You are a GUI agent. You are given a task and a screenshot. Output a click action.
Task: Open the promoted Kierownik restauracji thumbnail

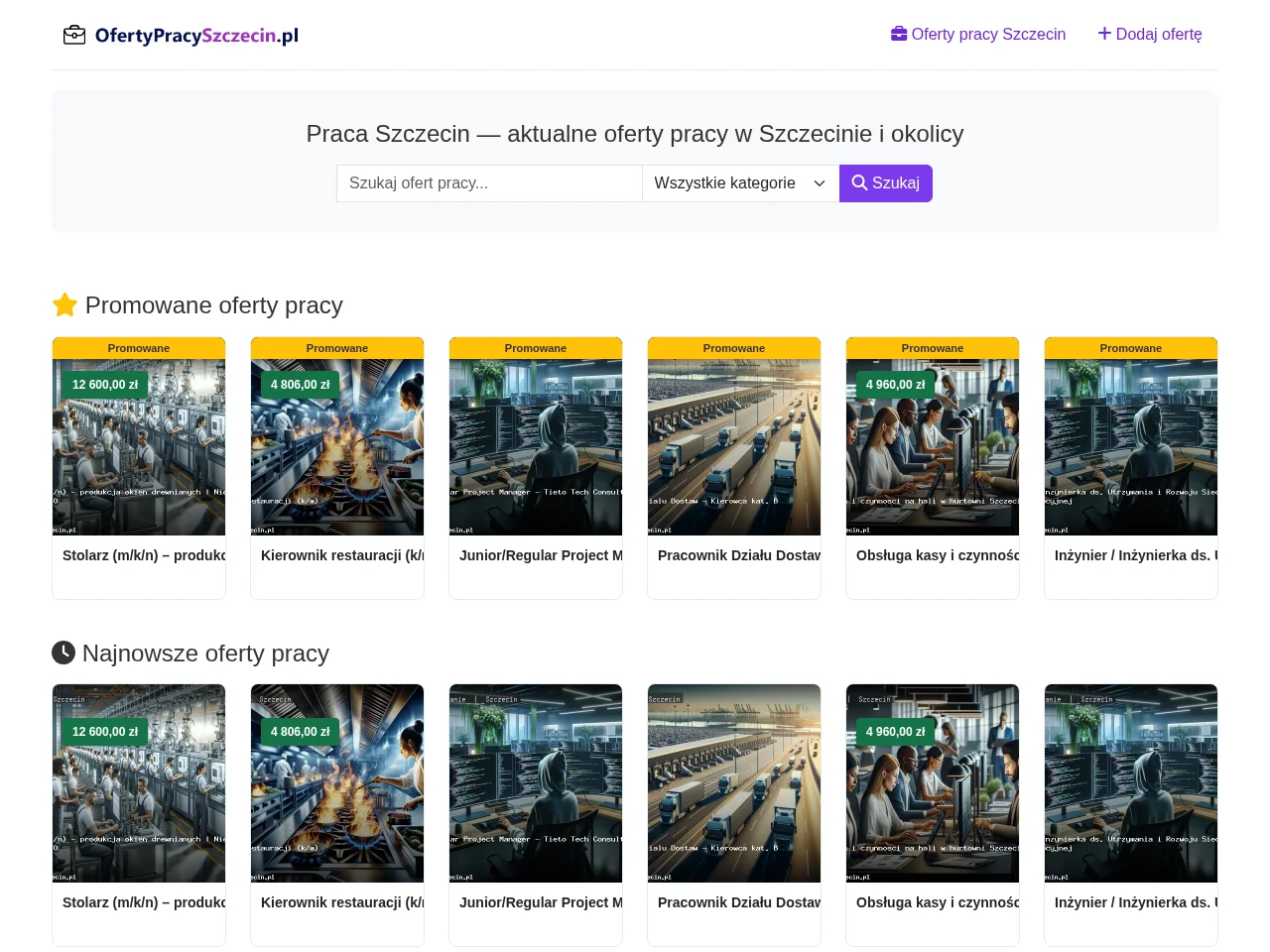(x=337, y=447)
